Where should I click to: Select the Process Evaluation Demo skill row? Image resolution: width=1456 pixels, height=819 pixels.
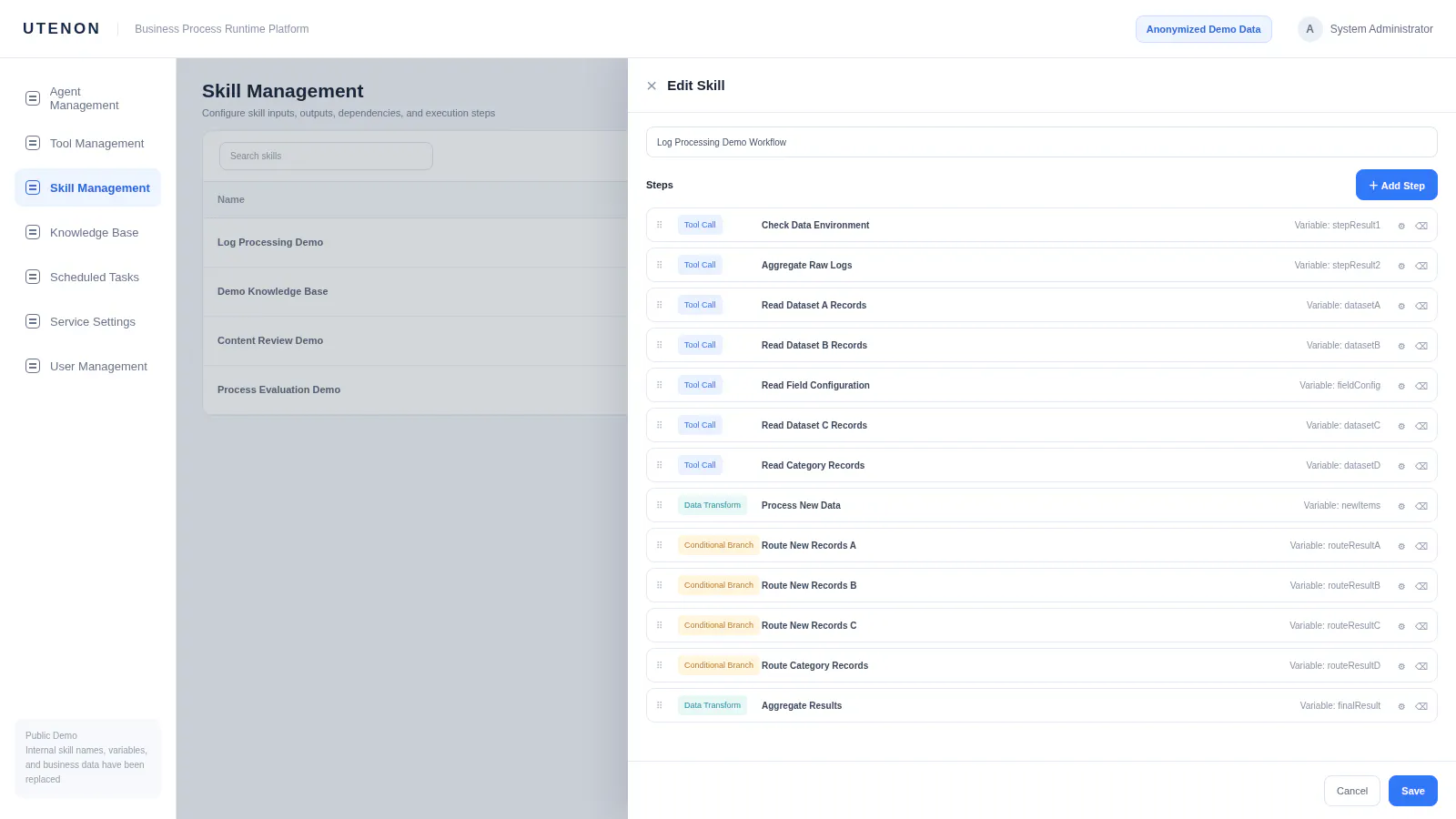point(415,389)
